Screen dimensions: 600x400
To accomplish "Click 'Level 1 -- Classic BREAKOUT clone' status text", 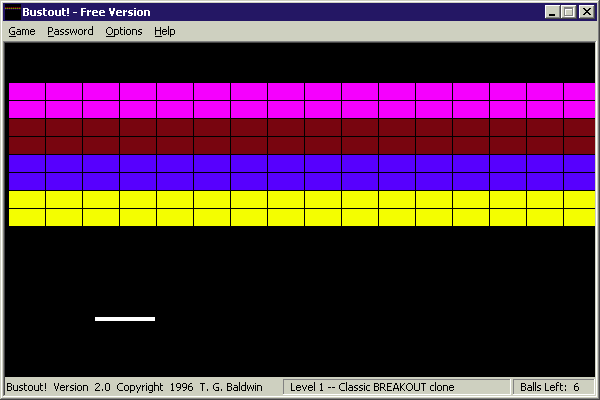I will tap(372, 387).
